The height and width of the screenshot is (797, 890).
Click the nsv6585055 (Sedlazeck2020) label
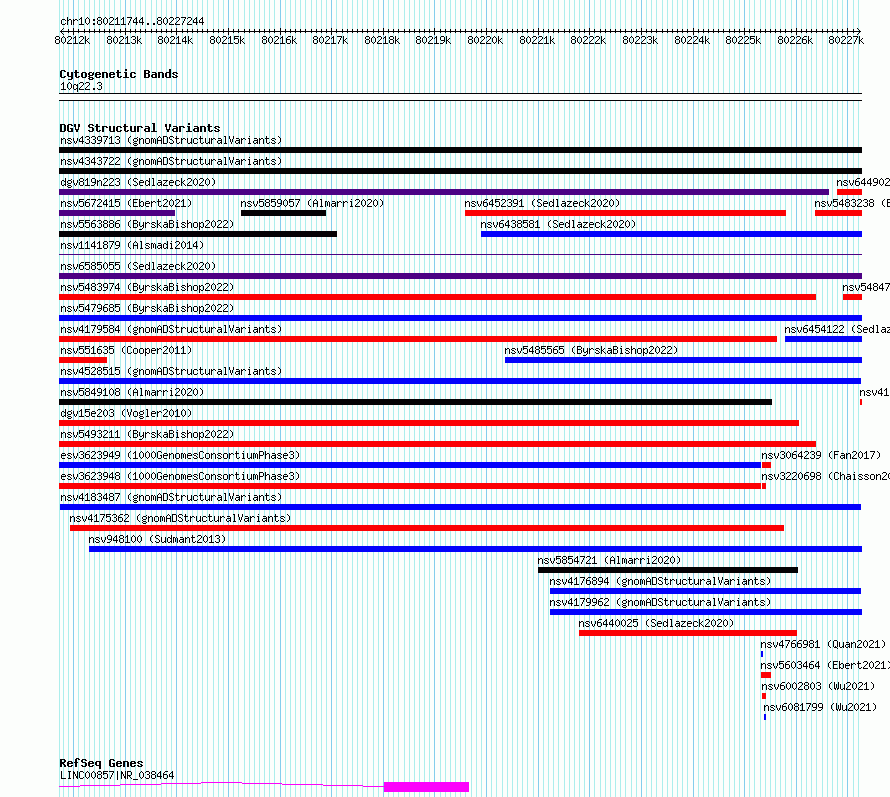[x=138, y=266]
